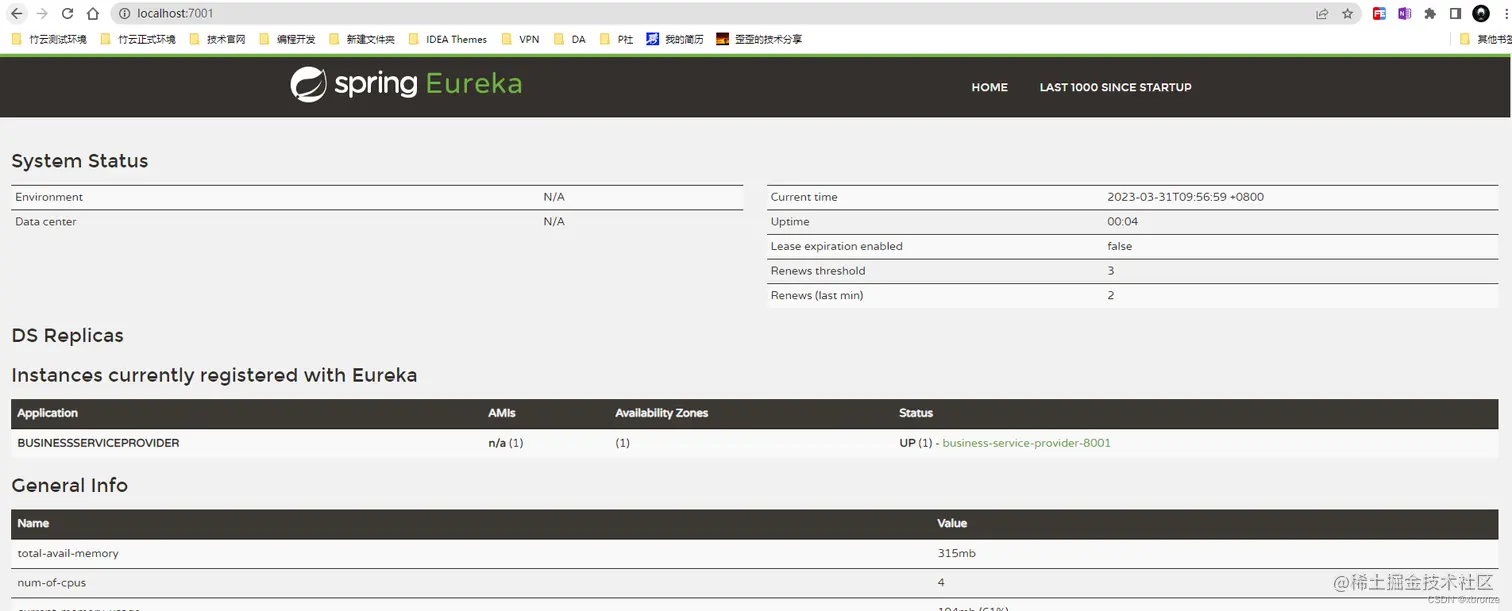Click the browser forward arrow
The image size is (1512, 611).
point(42,14)
